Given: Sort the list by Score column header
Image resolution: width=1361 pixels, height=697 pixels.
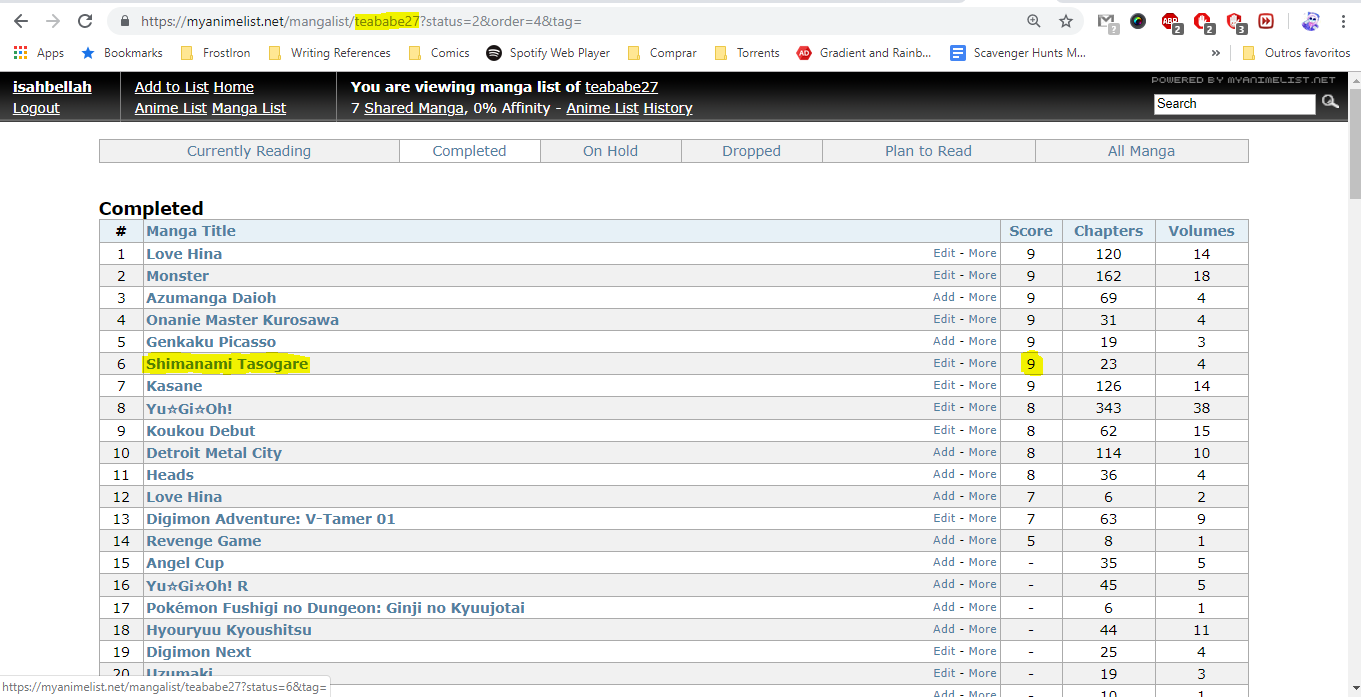Looking at the screenshot, I should point(1030,231).
